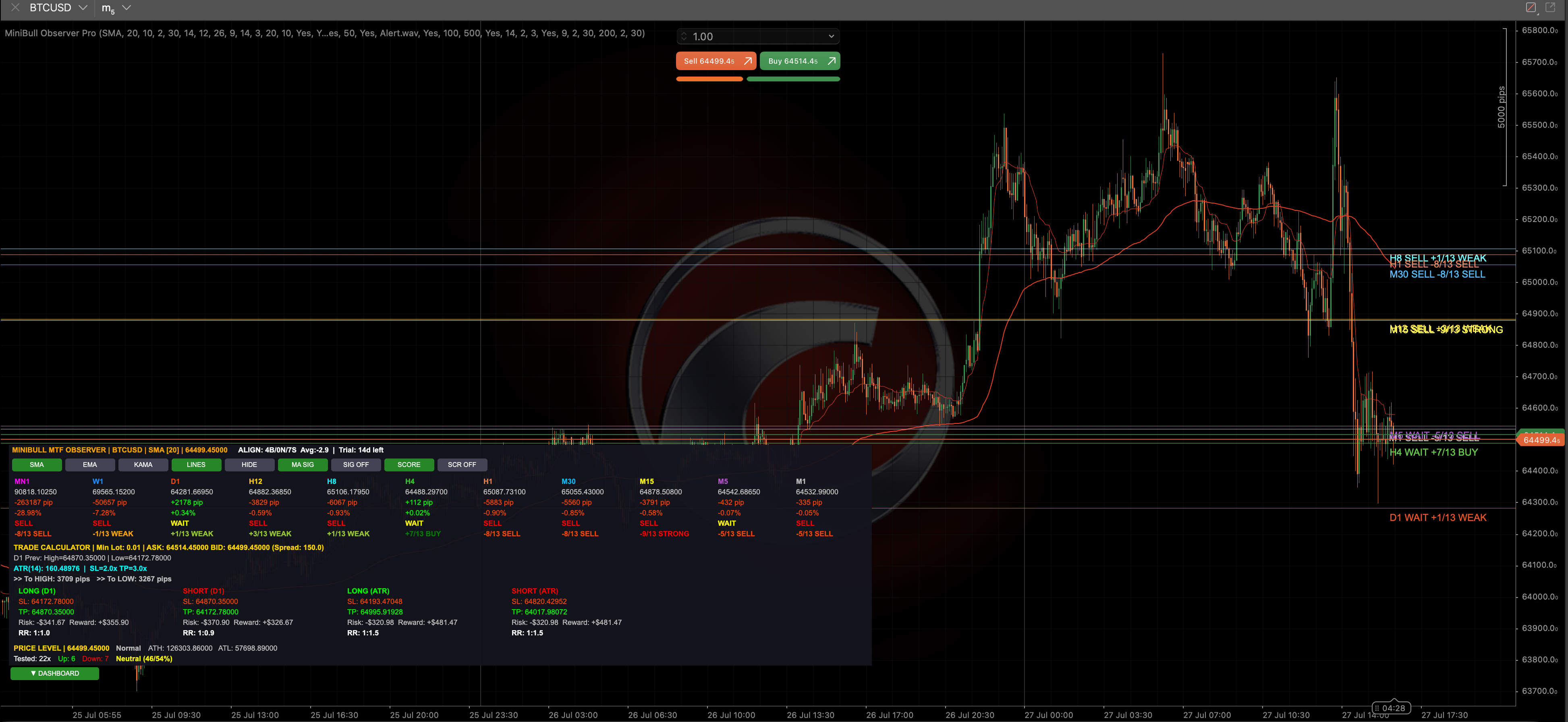Enable the MA SIG button
The image size is (1568, 722).
click(x=303, y=465)
